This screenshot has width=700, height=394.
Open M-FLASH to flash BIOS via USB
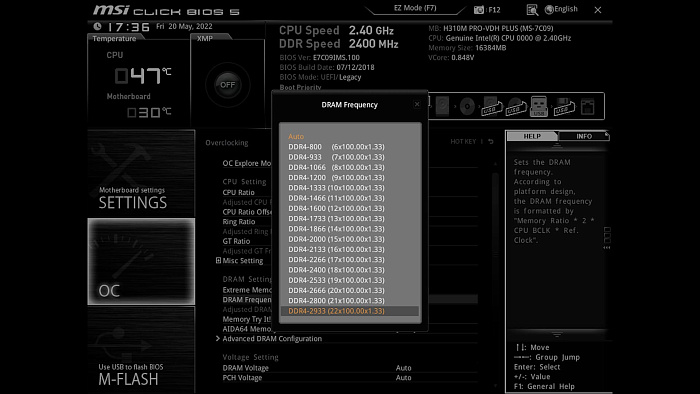coord(141,350)
